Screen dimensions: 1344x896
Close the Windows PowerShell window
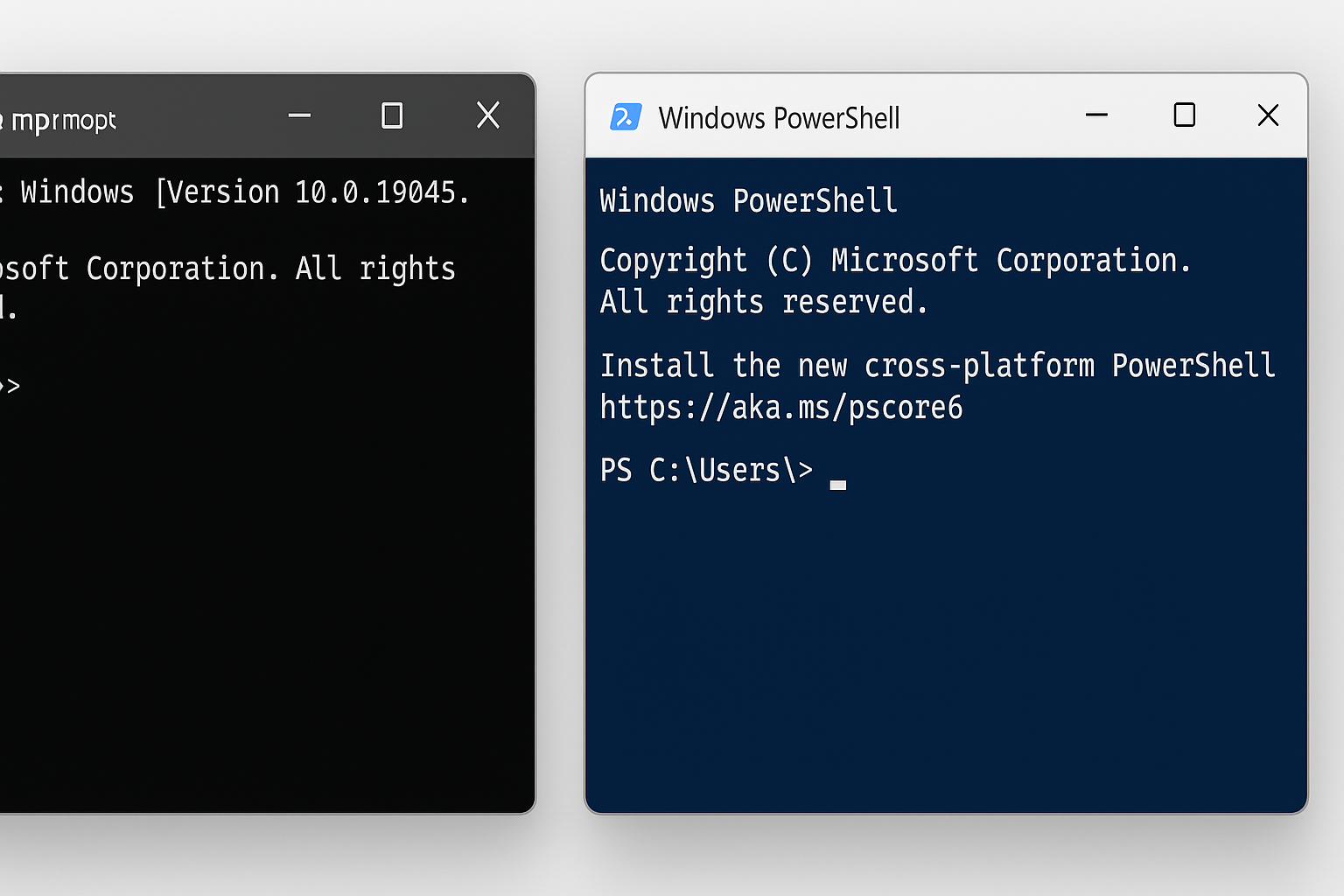coord(1268,115)
